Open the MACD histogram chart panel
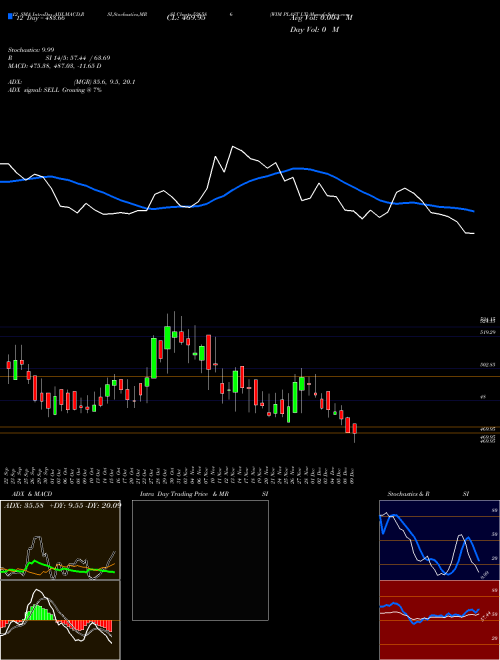This screenshot has height=660, width=500. (x=60, y=620)
